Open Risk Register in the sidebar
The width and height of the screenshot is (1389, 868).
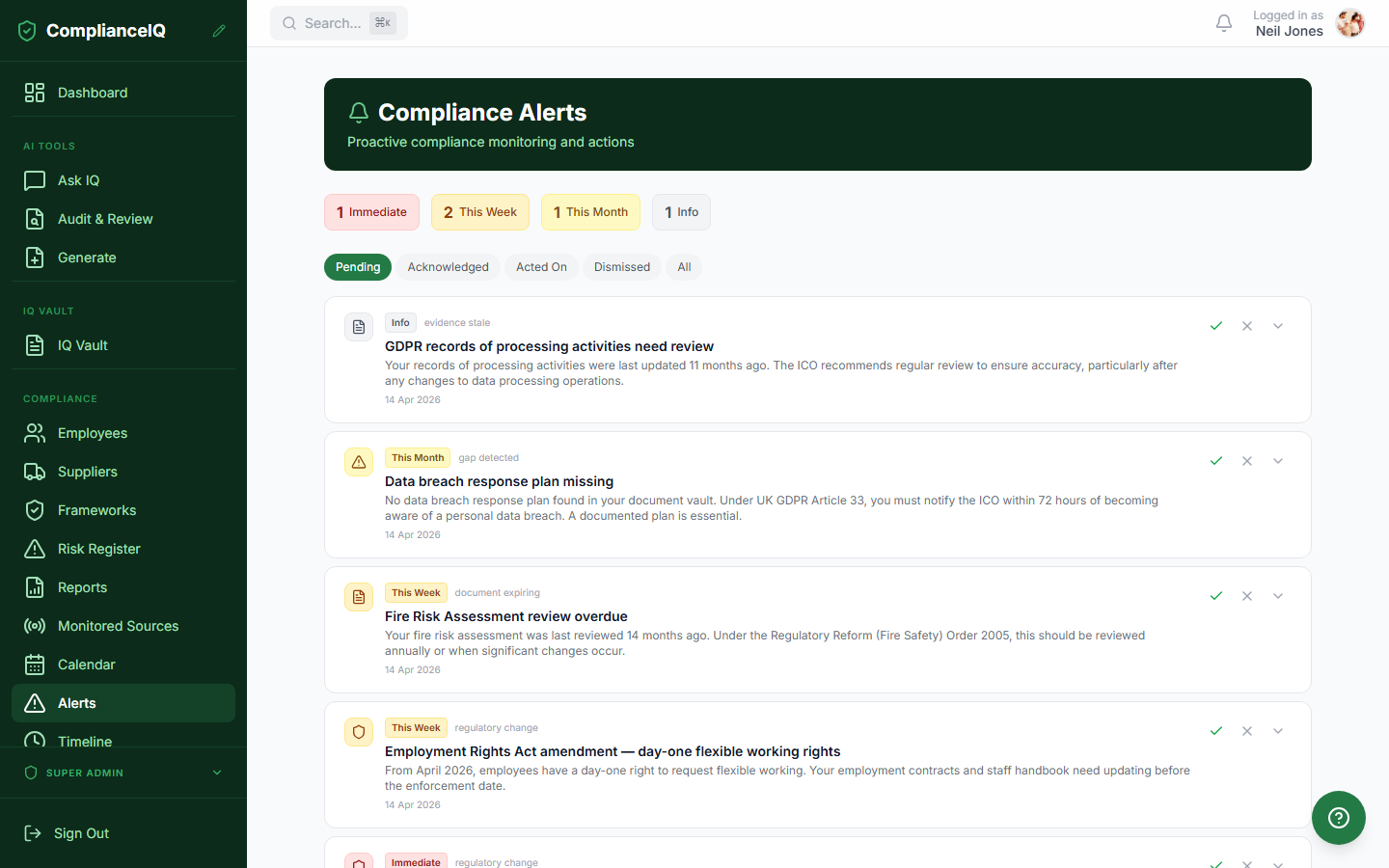(x=98, y=549)
